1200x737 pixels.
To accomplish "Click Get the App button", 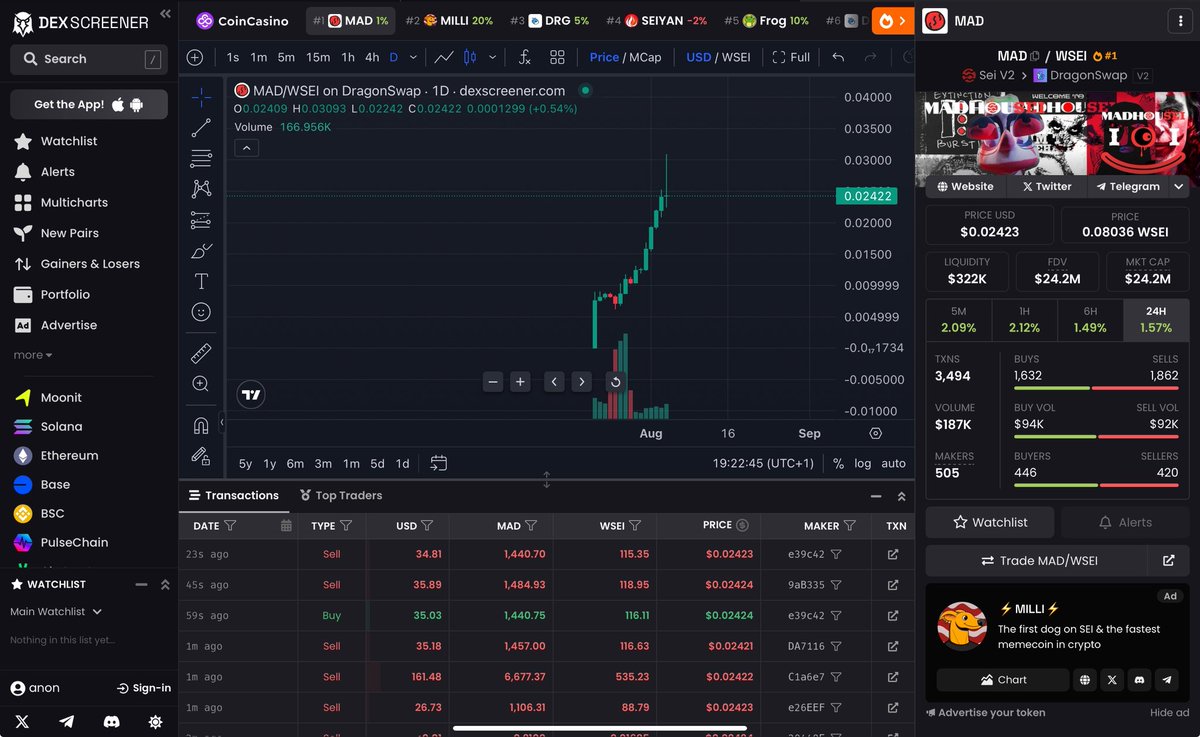I will click(x=89, y=104).
